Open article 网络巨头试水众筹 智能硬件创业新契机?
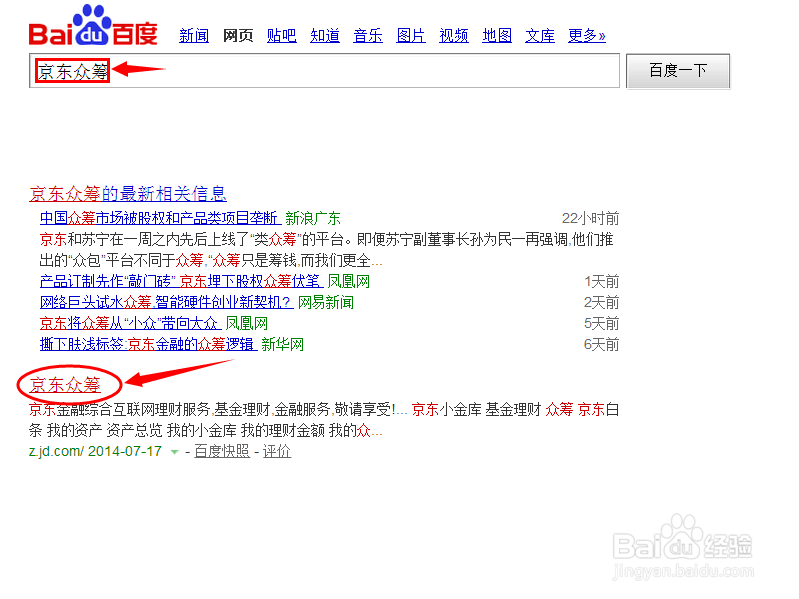799x599 pixels. [166, 303]
